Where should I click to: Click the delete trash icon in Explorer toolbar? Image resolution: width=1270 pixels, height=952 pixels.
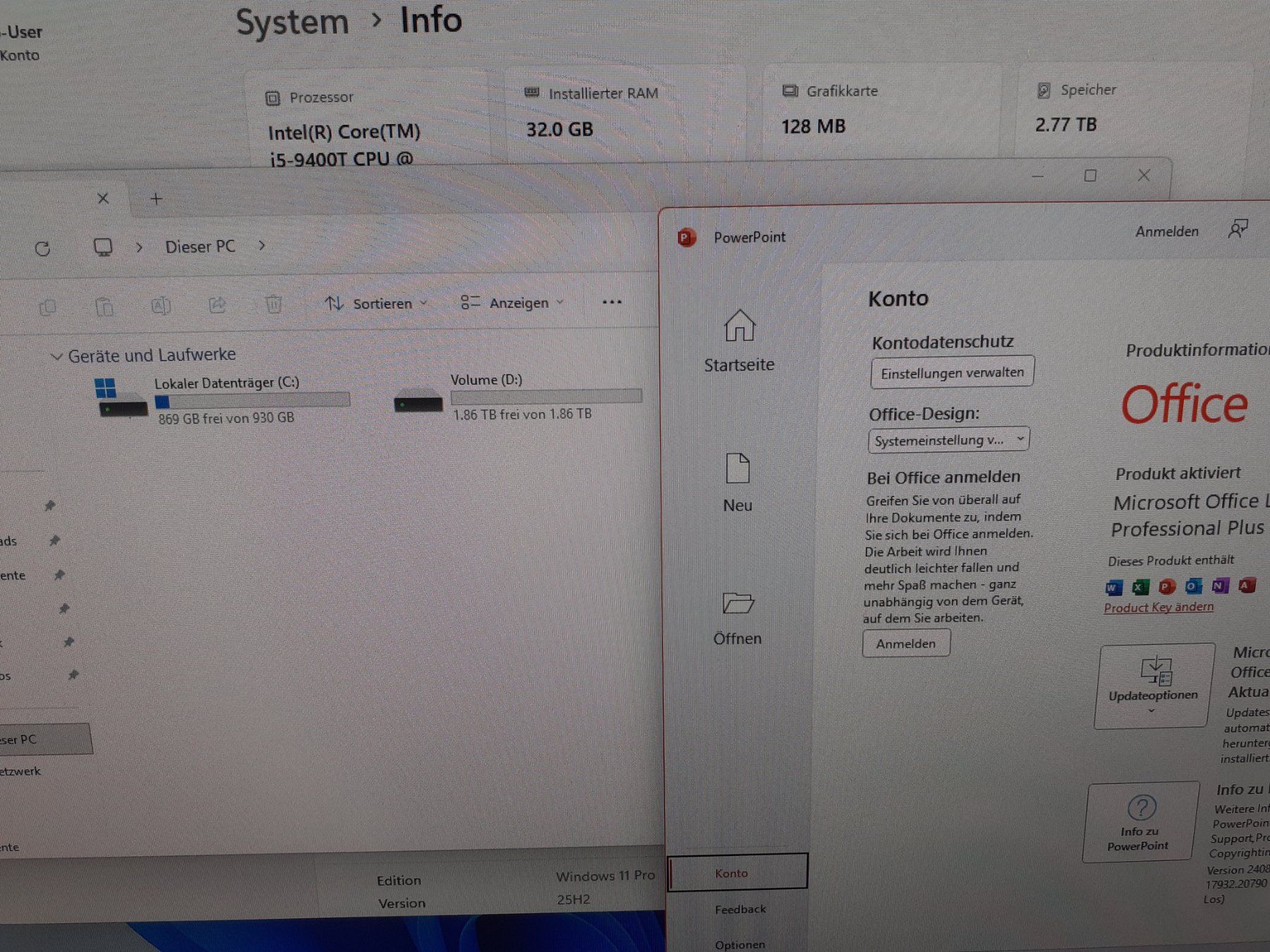[x=274, y=304]
